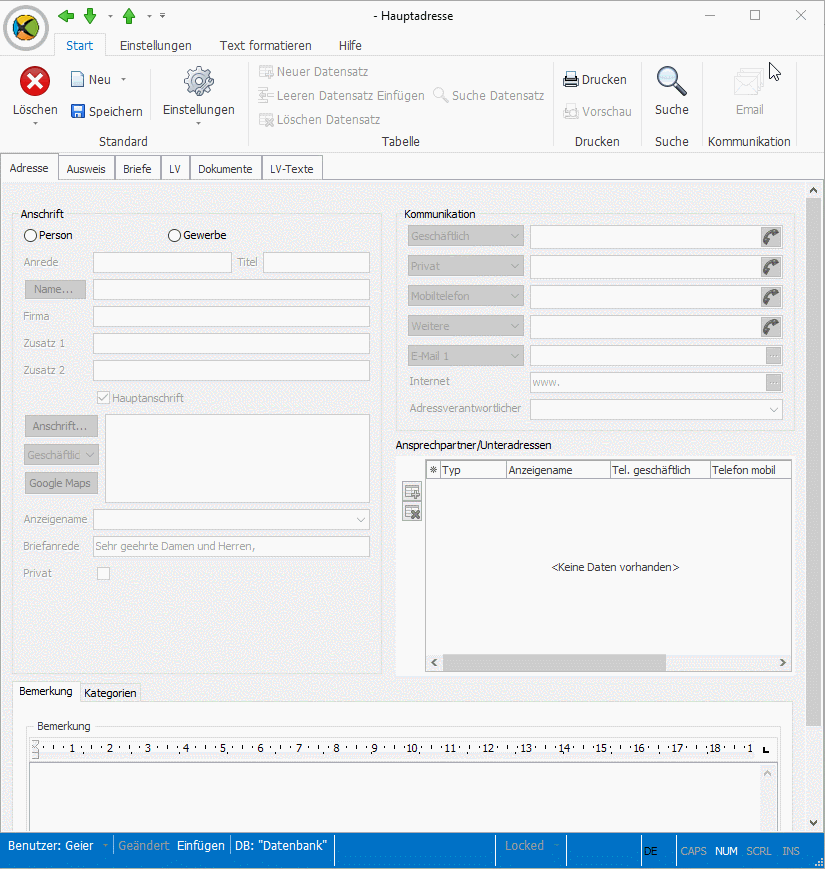
Task: Click the Email envelope icon
Action: tap(749, 82)
